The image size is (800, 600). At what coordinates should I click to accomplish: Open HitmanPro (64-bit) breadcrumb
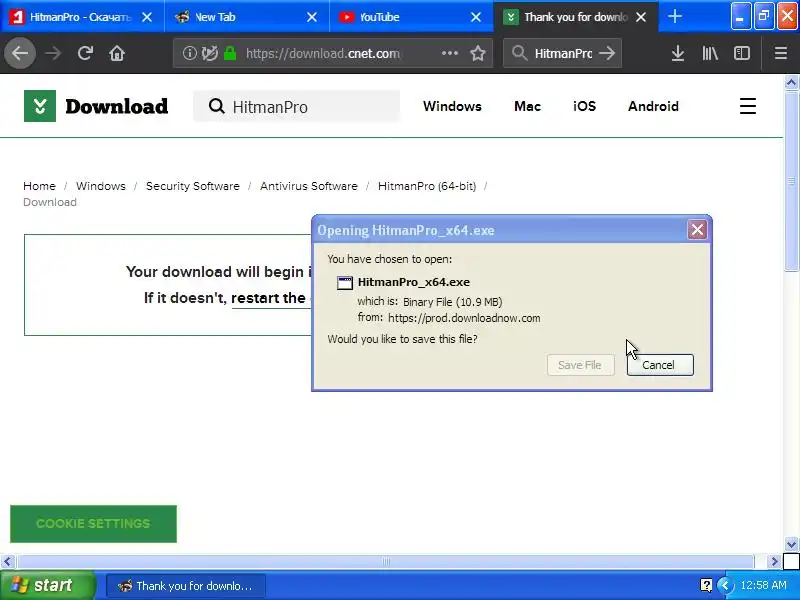point(427,186)
